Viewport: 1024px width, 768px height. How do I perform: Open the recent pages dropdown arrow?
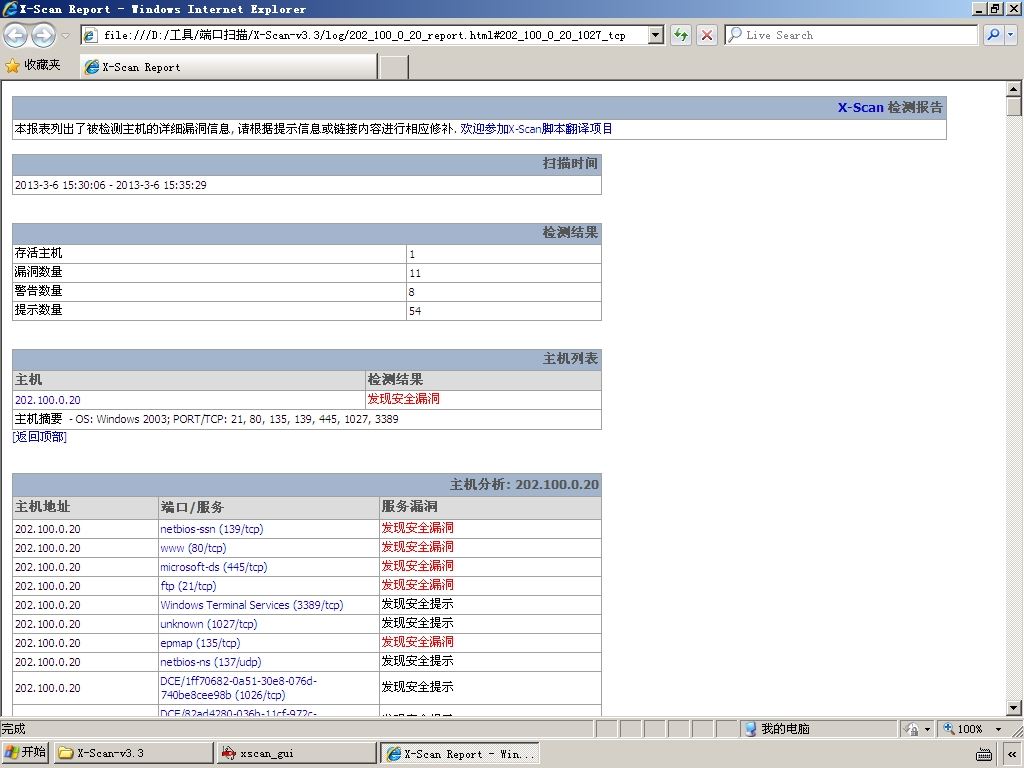pos(65,35)
